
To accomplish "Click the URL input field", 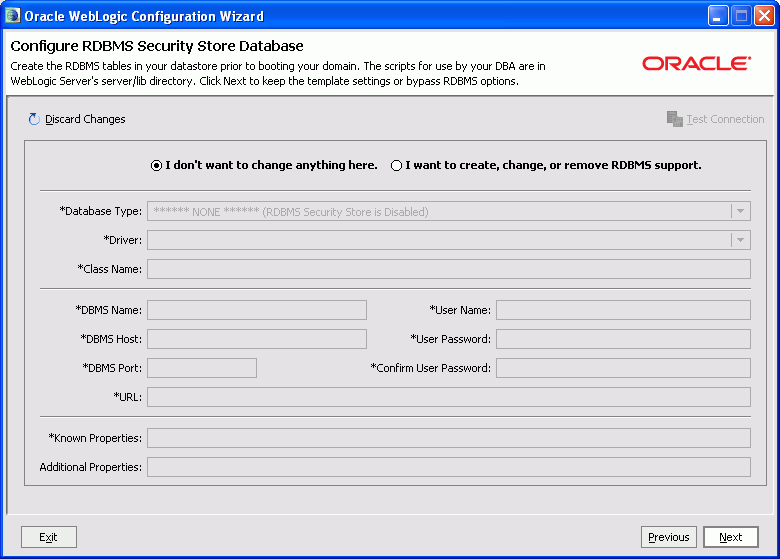I will (449, 397).
